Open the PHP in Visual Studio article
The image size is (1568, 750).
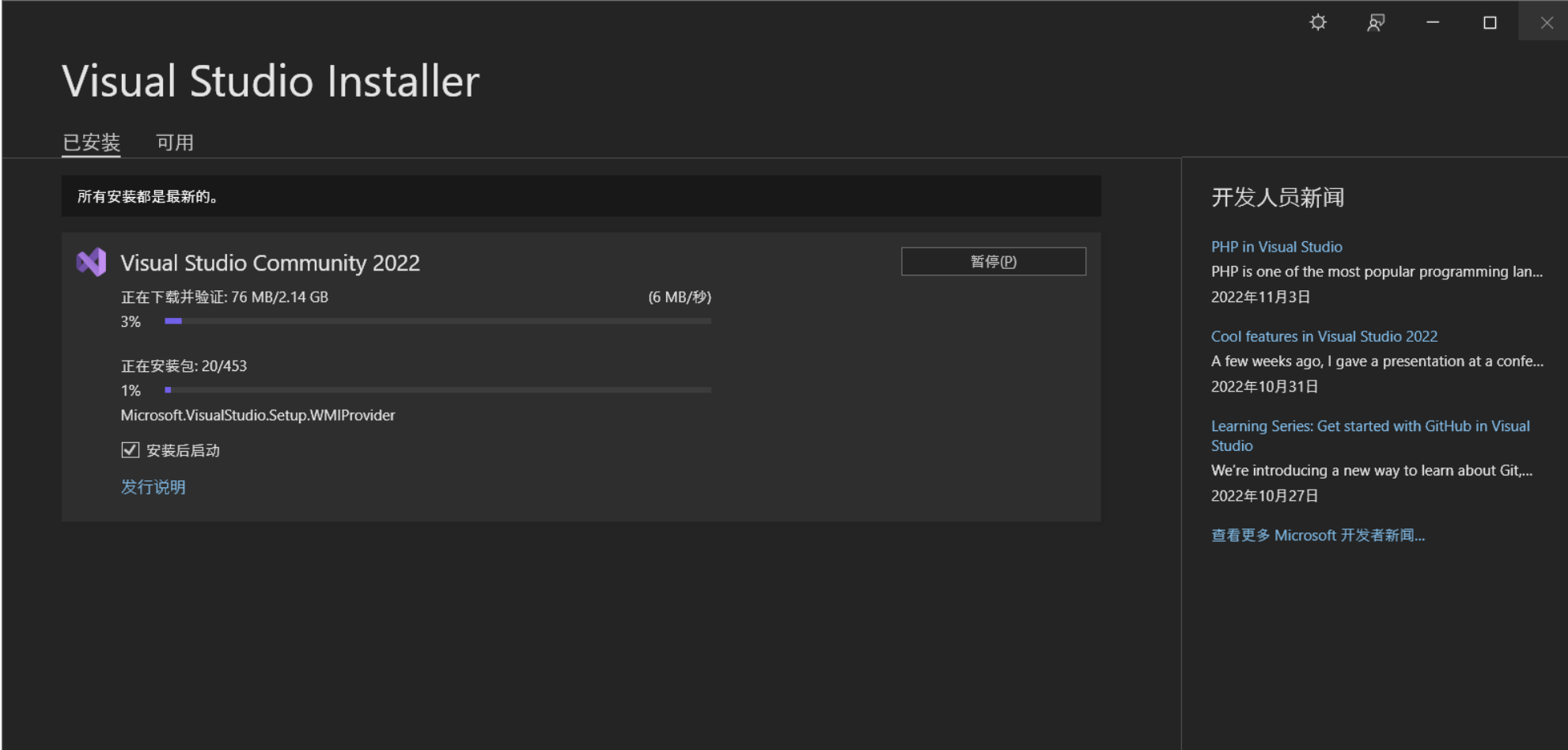coord(1277,247)
